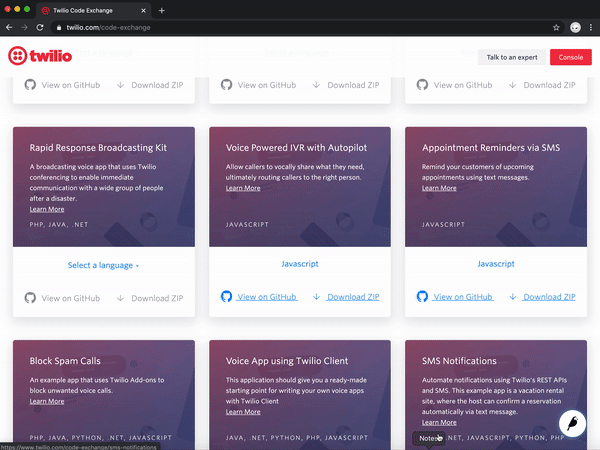The width and height of the screenshot is (600, 450).
Task: Click Download ZIP for Appointment Reminders
Action: pyautogui.click(x=549, y=297)
